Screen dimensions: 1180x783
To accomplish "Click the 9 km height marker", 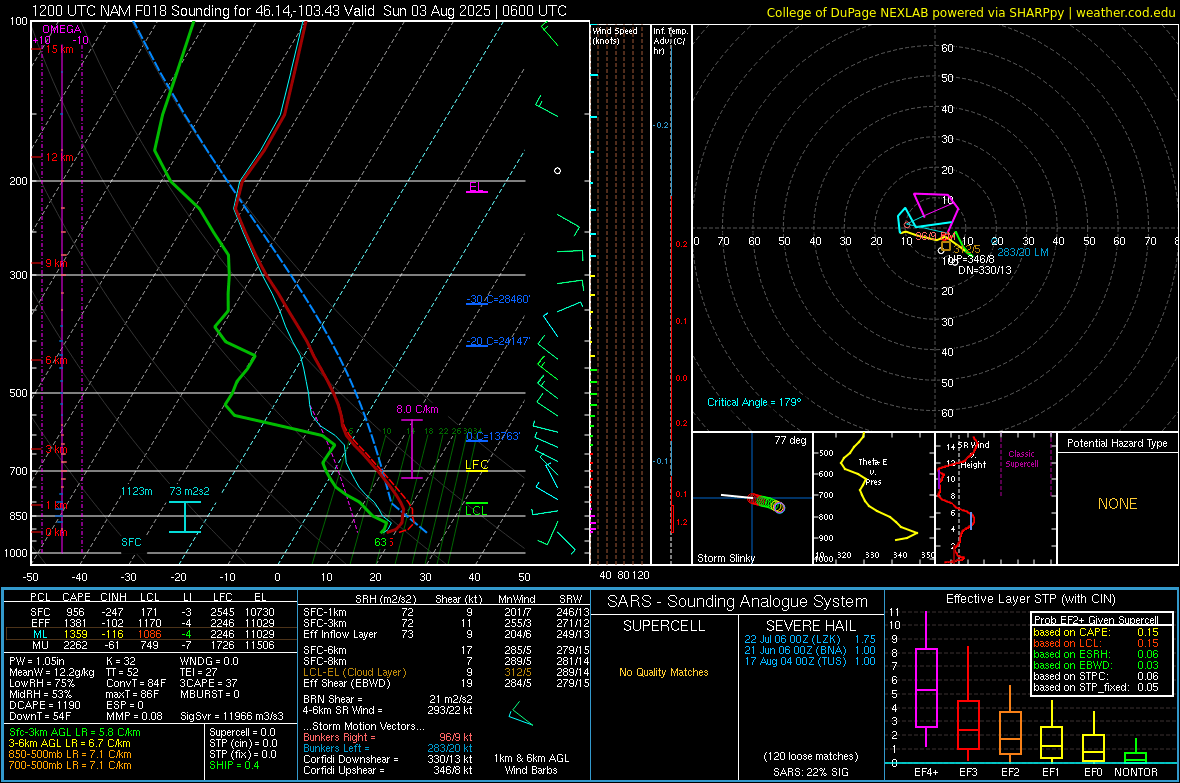I will point(56,264).
